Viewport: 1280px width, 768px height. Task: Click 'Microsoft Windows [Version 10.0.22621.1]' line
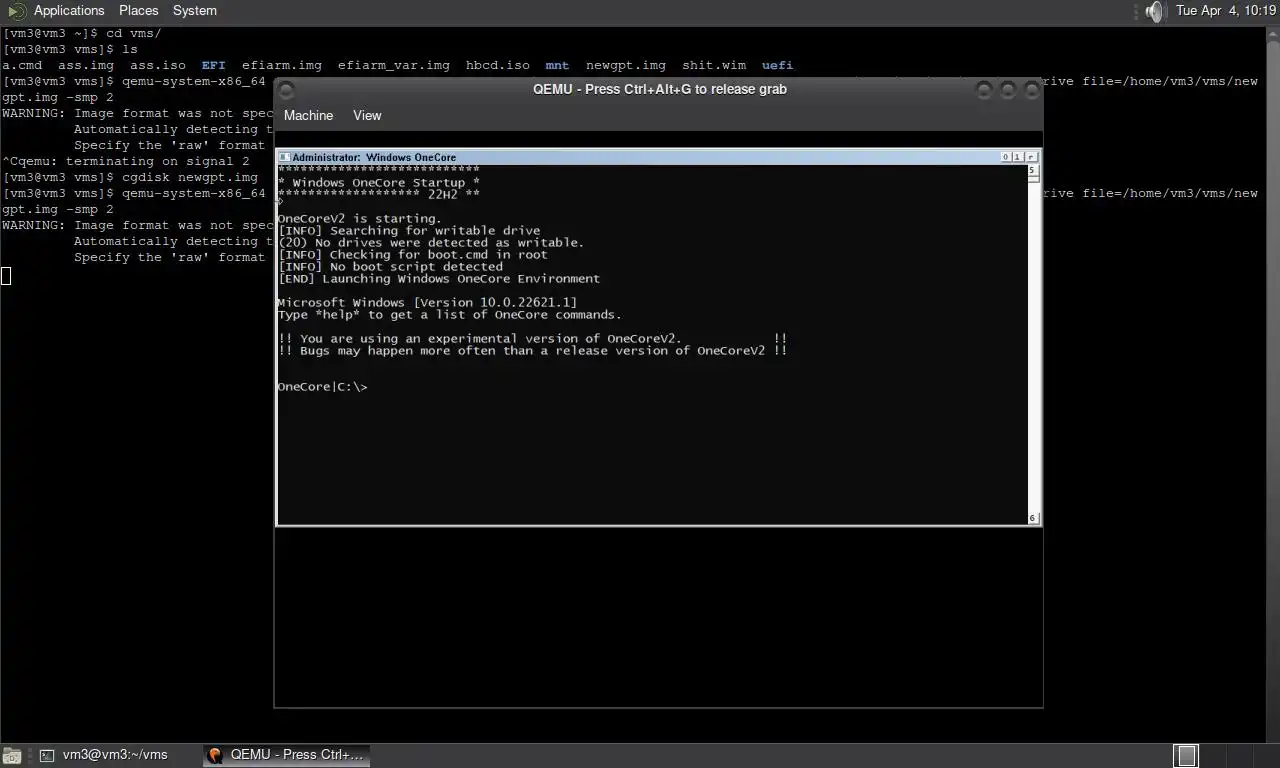[427, 303]
